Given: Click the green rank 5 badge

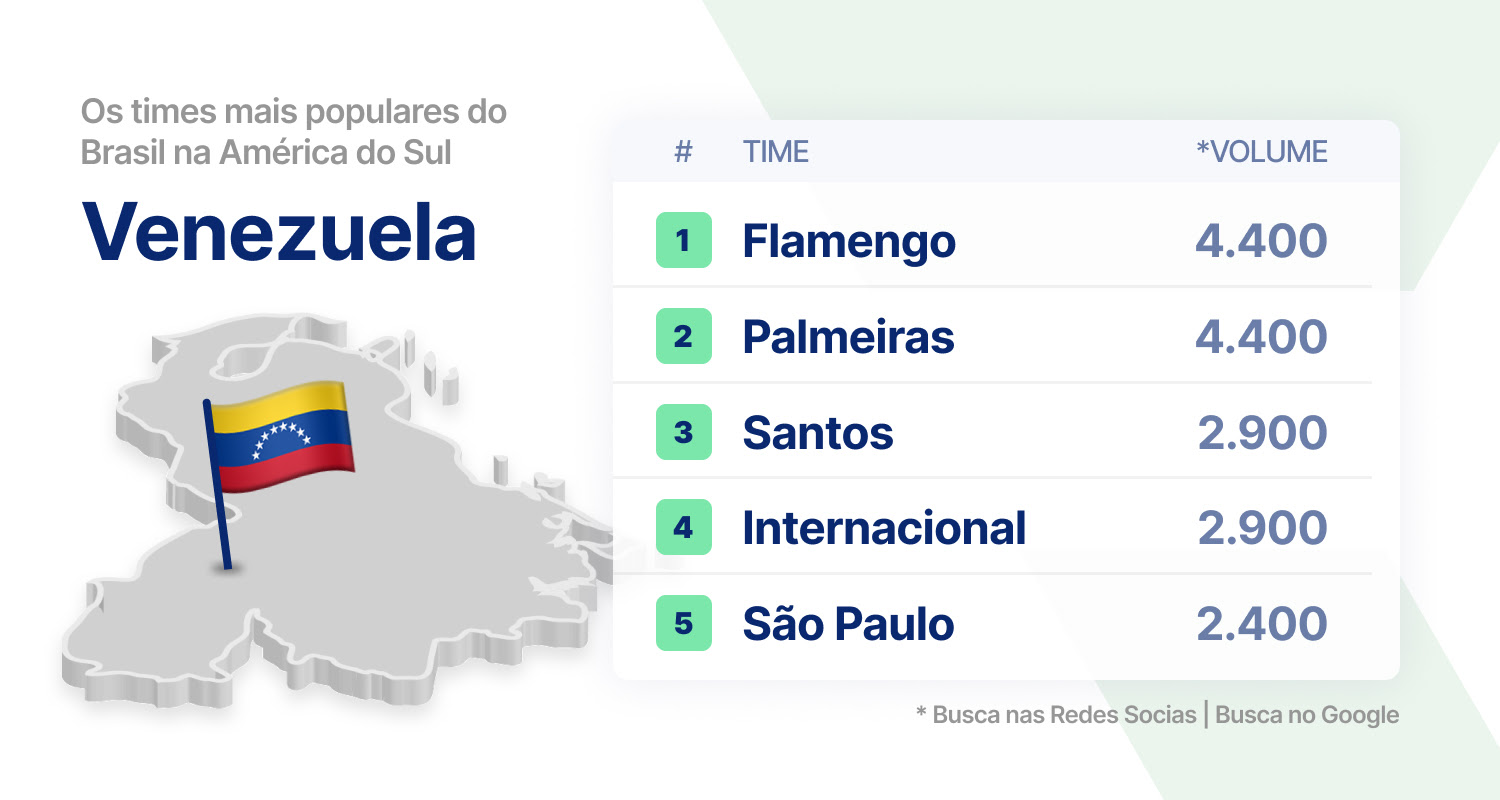Looking at the screenshot, I should [x=684, y=623].
